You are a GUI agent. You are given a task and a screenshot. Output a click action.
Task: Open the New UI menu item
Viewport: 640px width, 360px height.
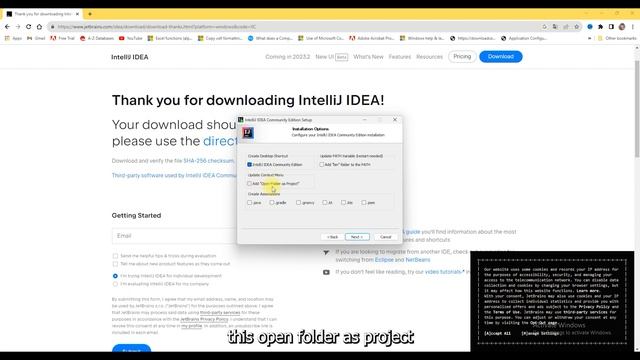(331, 57)
